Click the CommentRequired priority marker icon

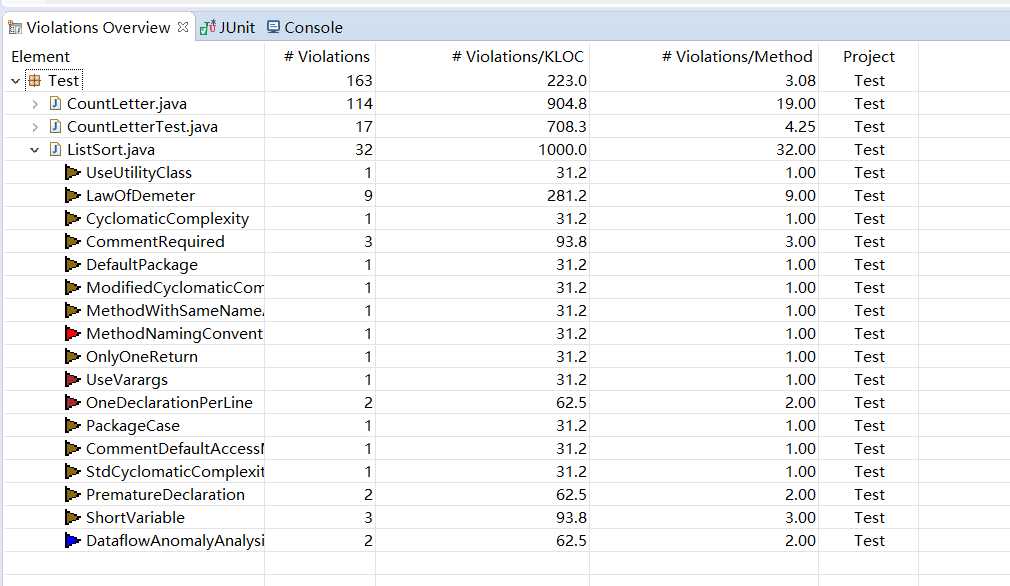[73, 241]
